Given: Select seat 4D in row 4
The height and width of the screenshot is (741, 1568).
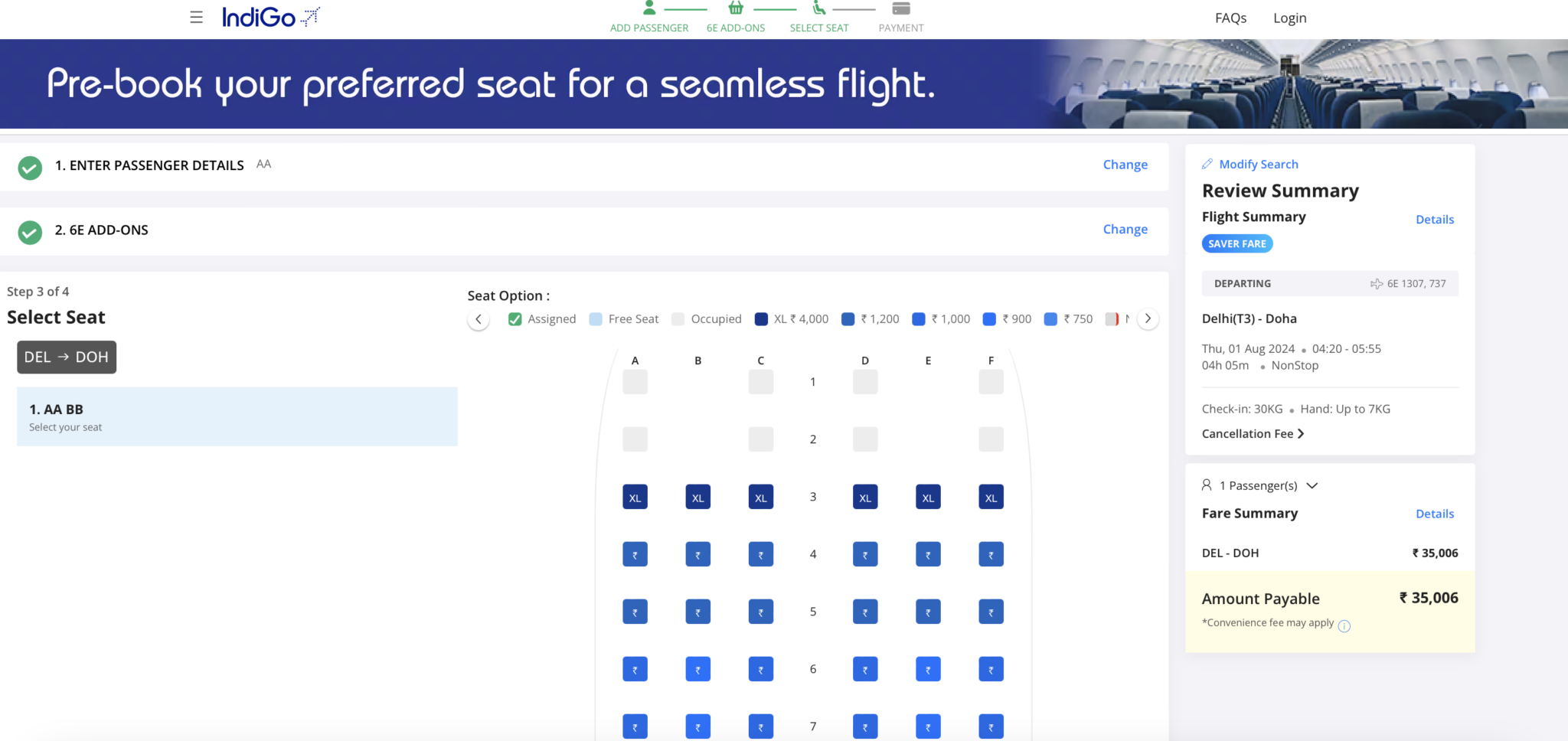Looking at the screenshot, I should 865,554.
